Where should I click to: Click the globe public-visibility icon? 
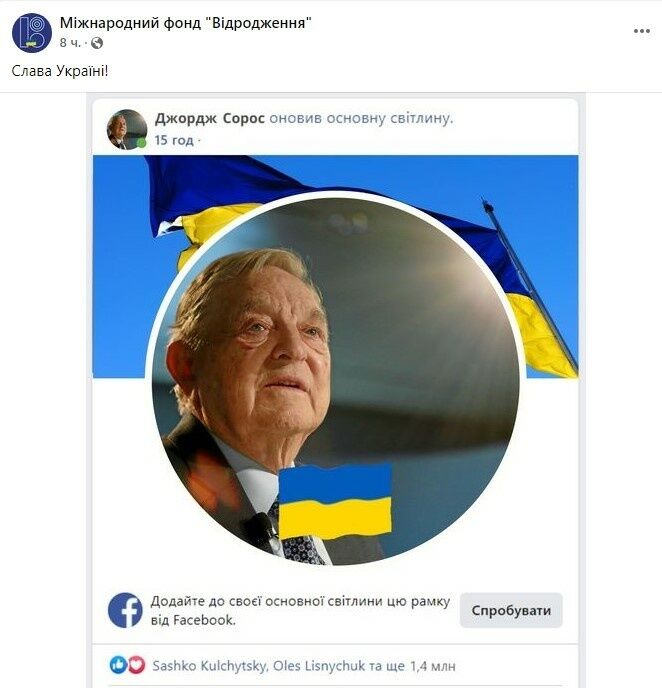(97, 43)
